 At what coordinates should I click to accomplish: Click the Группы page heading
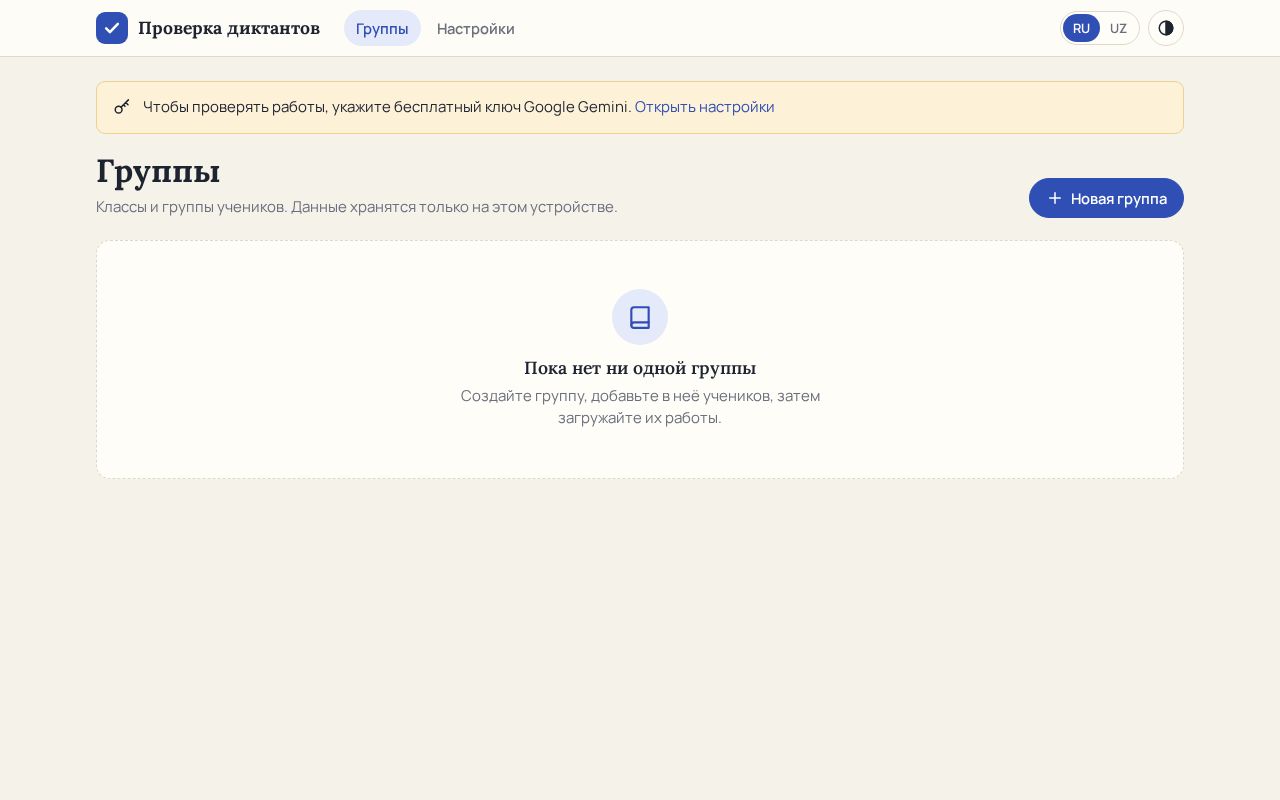pos(158,171)
